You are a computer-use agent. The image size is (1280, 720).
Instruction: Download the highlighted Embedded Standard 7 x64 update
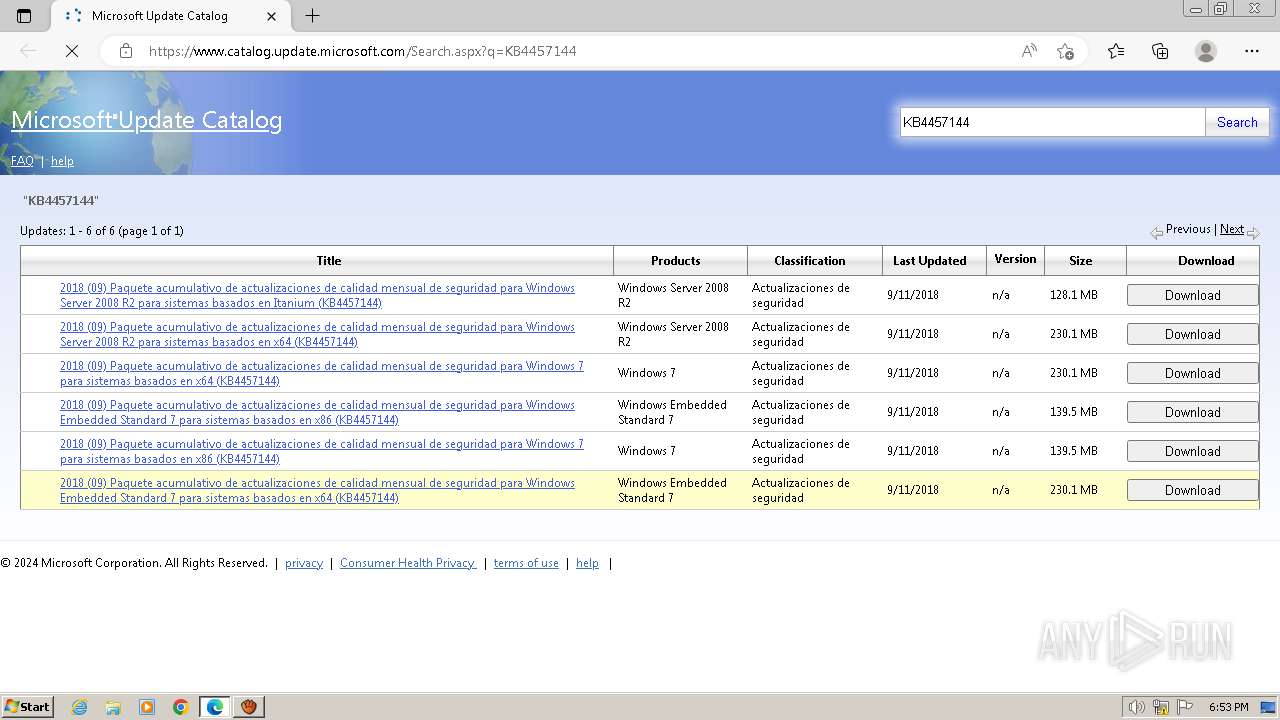pos(1192,490)
